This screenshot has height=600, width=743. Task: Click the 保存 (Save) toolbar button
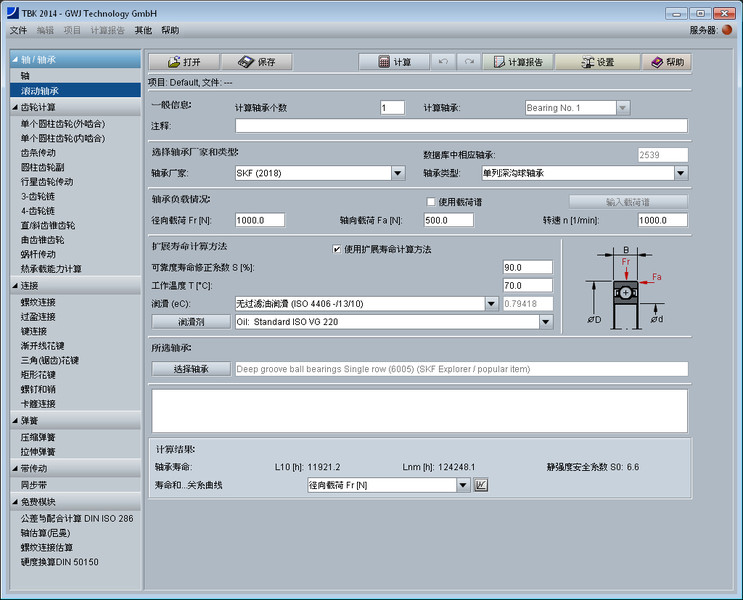[x=256, y=62]
